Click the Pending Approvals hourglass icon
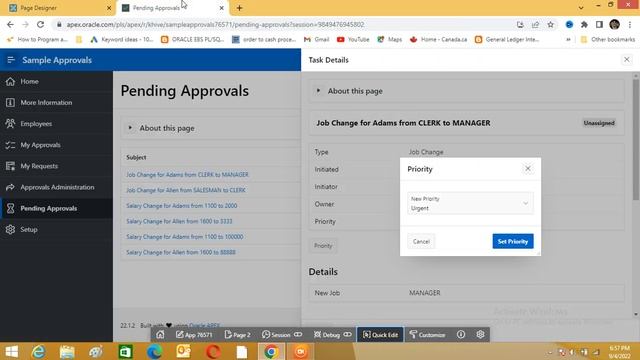 point(10,209)
